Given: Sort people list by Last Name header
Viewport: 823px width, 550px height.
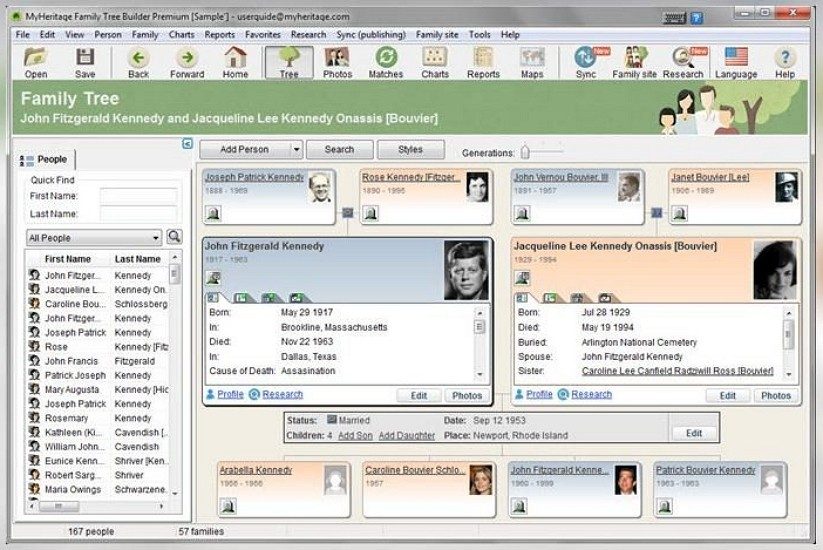Looking at the screenshot, I should tap(138, 259).
